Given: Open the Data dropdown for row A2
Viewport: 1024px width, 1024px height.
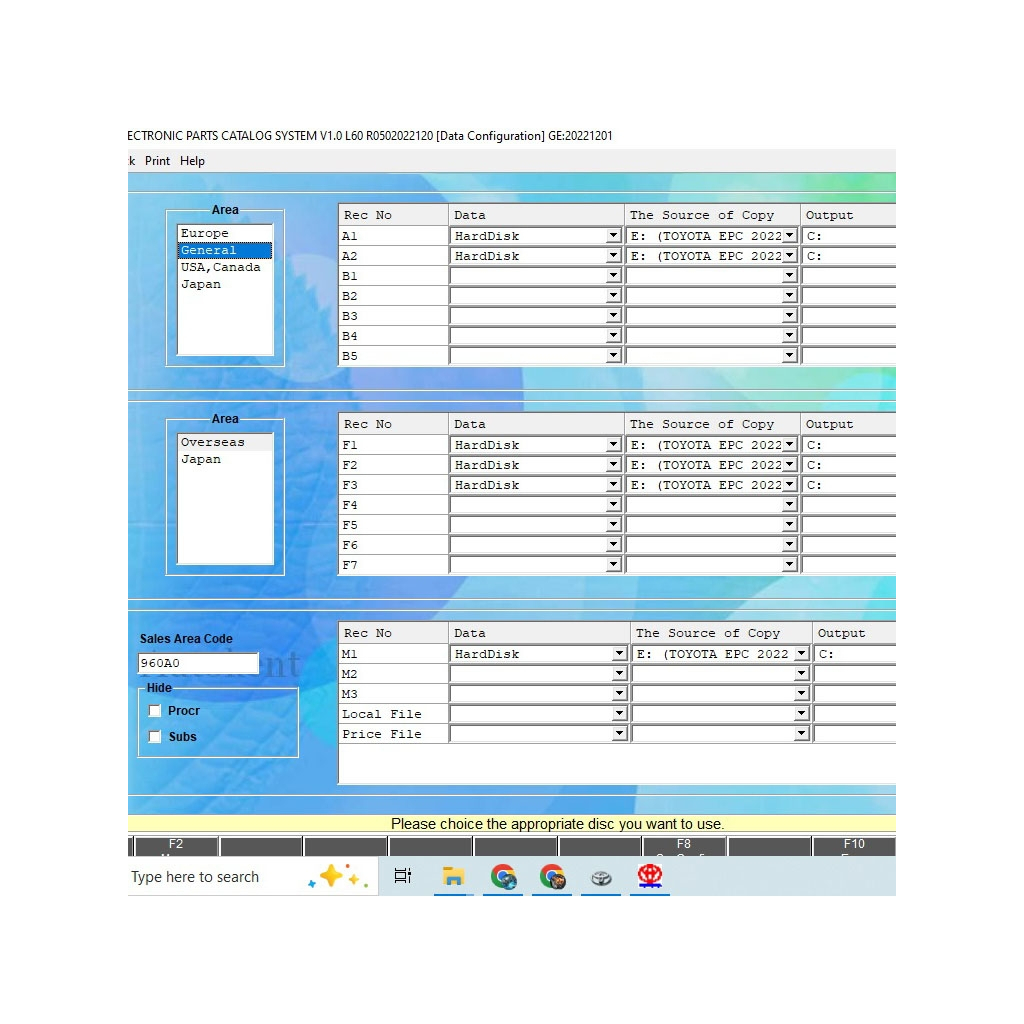Looking at the screenshot, I should [613, 256].
